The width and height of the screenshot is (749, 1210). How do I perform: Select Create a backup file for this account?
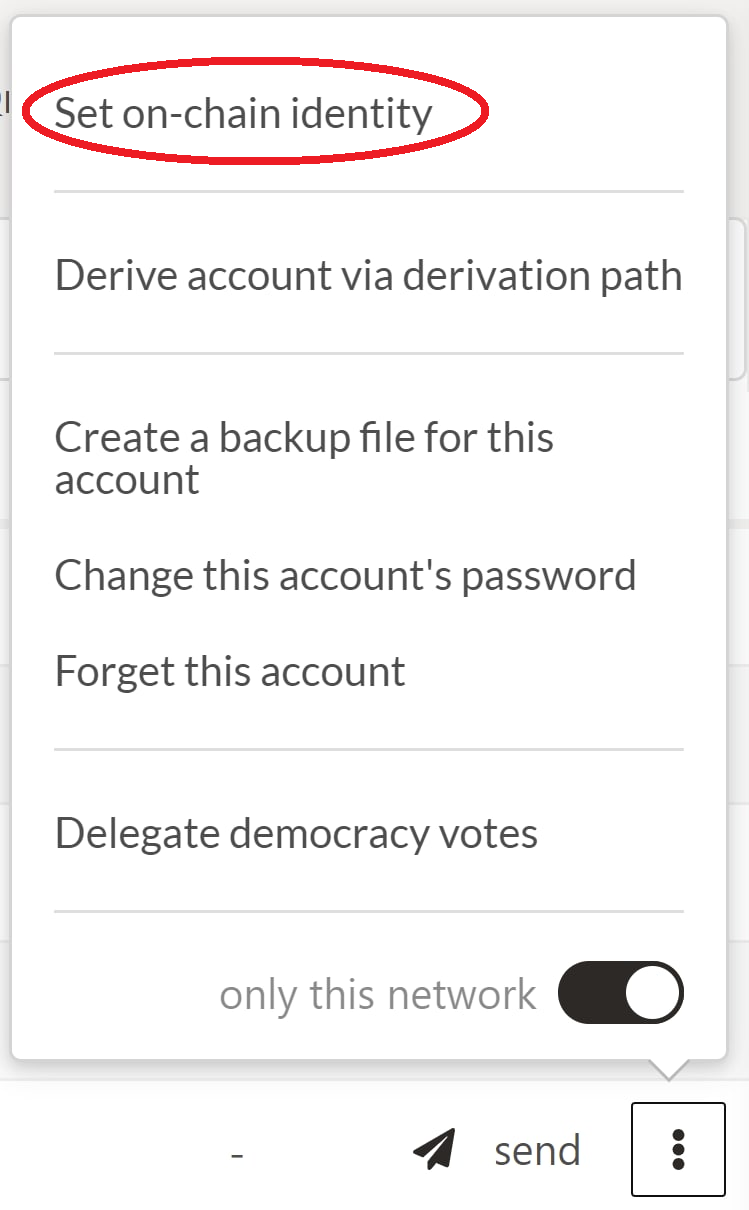[x=304, y=458]
